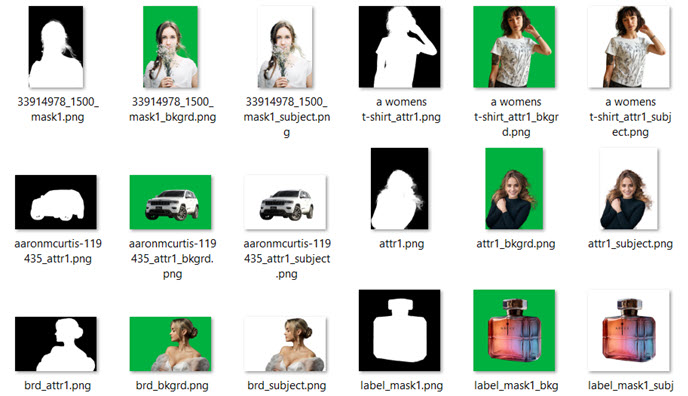Click brd_attr1.png profile mask thumbnail

click(x=56, y=344)
